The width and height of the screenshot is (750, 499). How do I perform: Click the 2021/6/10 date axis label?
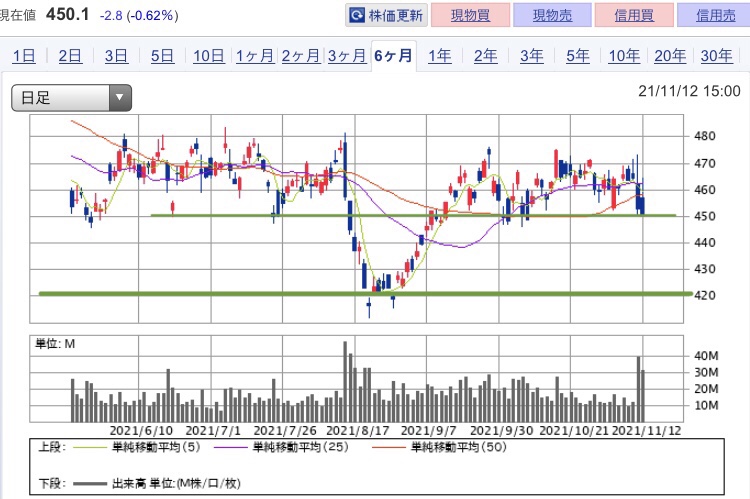pos(141,430)
